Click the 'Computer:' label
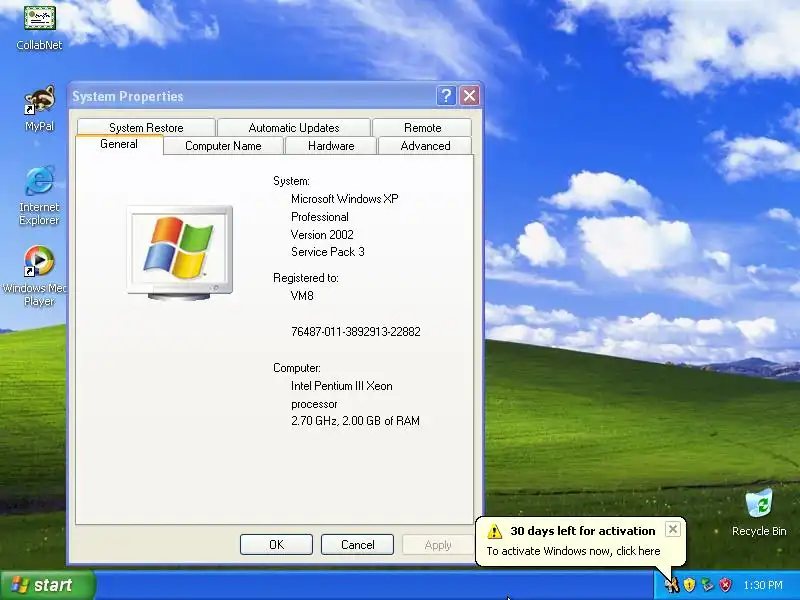This screenshot has height=600, width=800. 296,368
